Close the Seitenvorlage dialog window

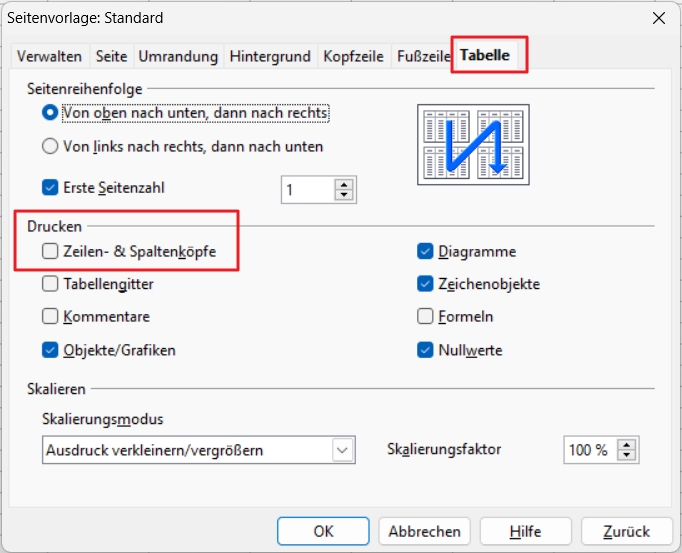[658, 18]
